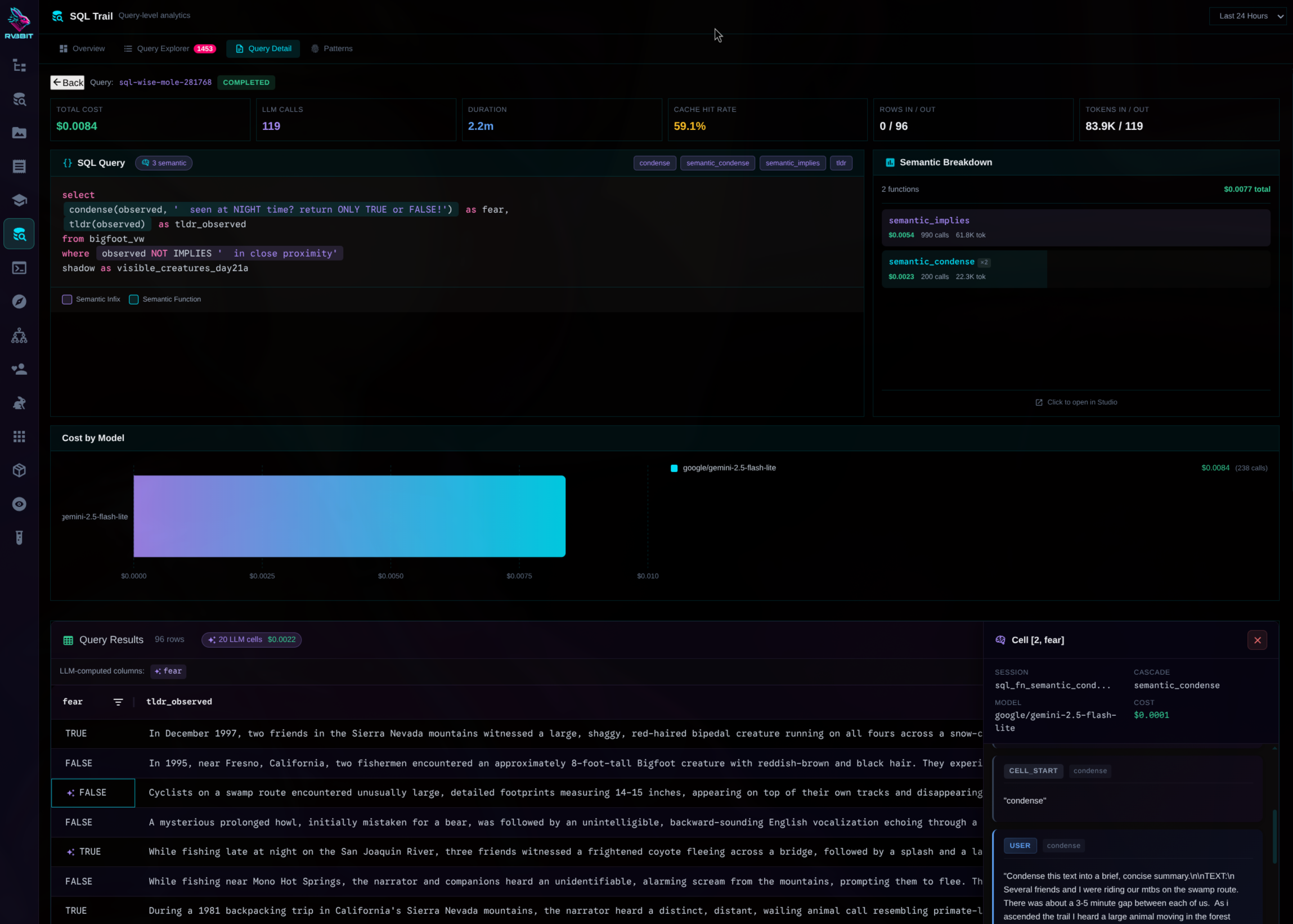Close the Cell [2, fear] panel
Viewport: 1293px width, 924px height.
(1257, 640)
